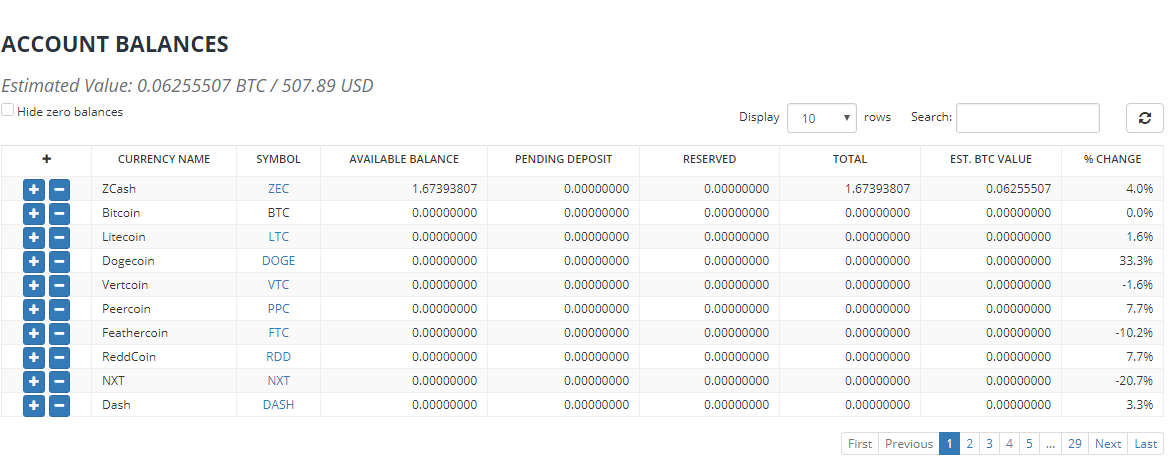Open the RDD symbol link

[278, 357]
